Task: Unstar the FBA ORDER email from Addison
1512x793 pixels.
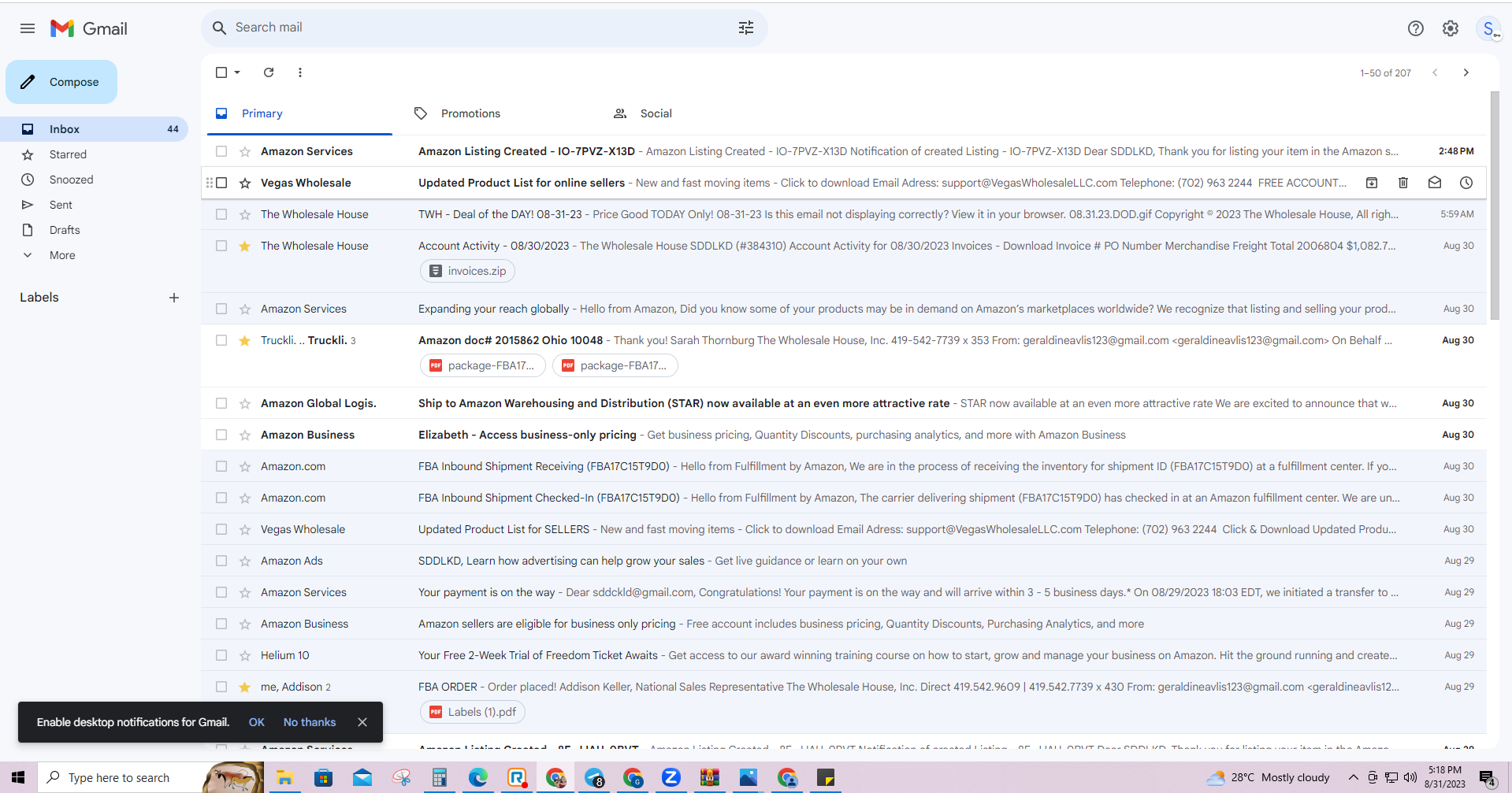Action: point(245,687)
